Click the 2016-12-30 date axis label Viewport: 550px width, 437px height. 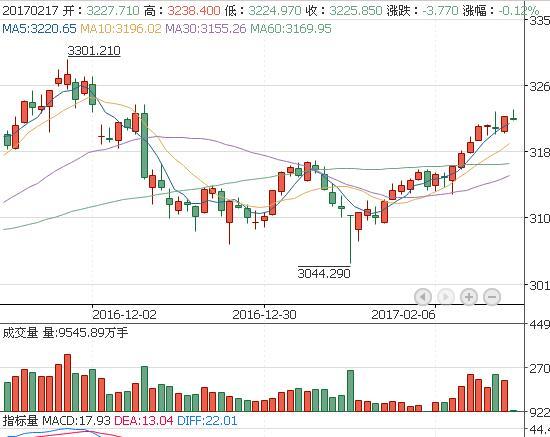click(x=264, y=314)
